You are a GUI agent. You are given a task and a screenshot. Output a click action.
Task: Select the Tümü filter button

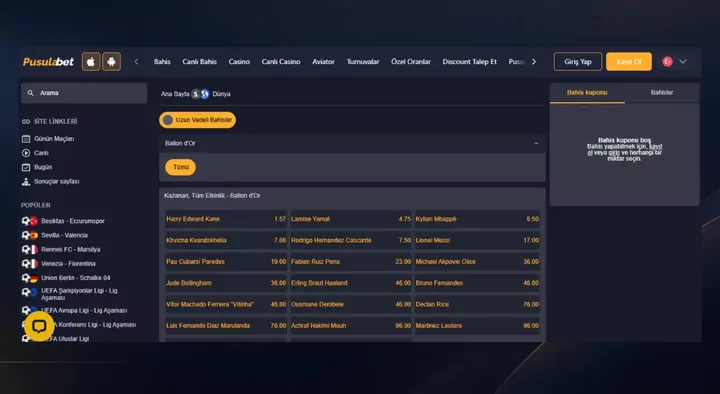pos(181,167)
